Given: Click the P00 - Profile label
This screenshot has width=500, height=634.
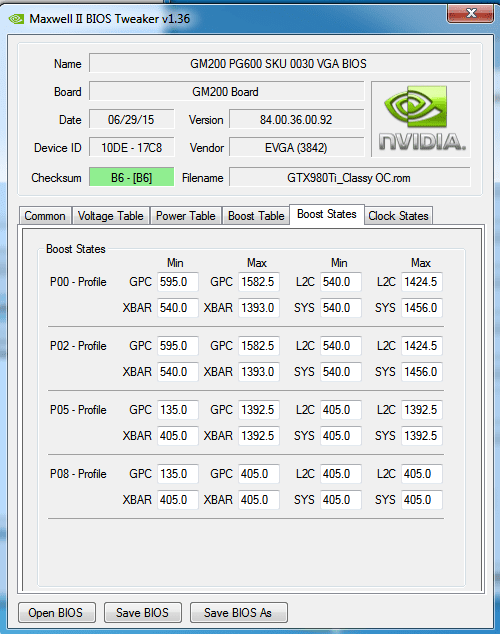Looking at the screenshot, I should coord(78,282).
